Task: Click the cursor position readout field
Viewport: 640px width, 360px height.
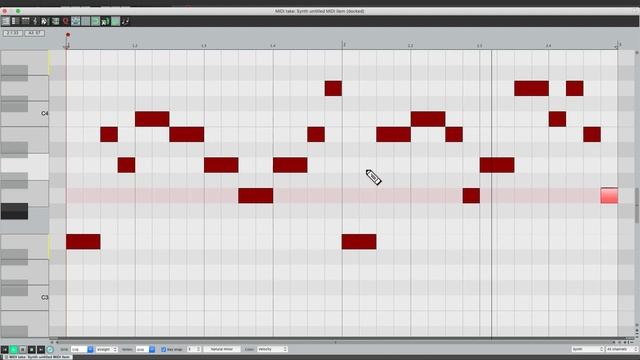Action: 13,33
